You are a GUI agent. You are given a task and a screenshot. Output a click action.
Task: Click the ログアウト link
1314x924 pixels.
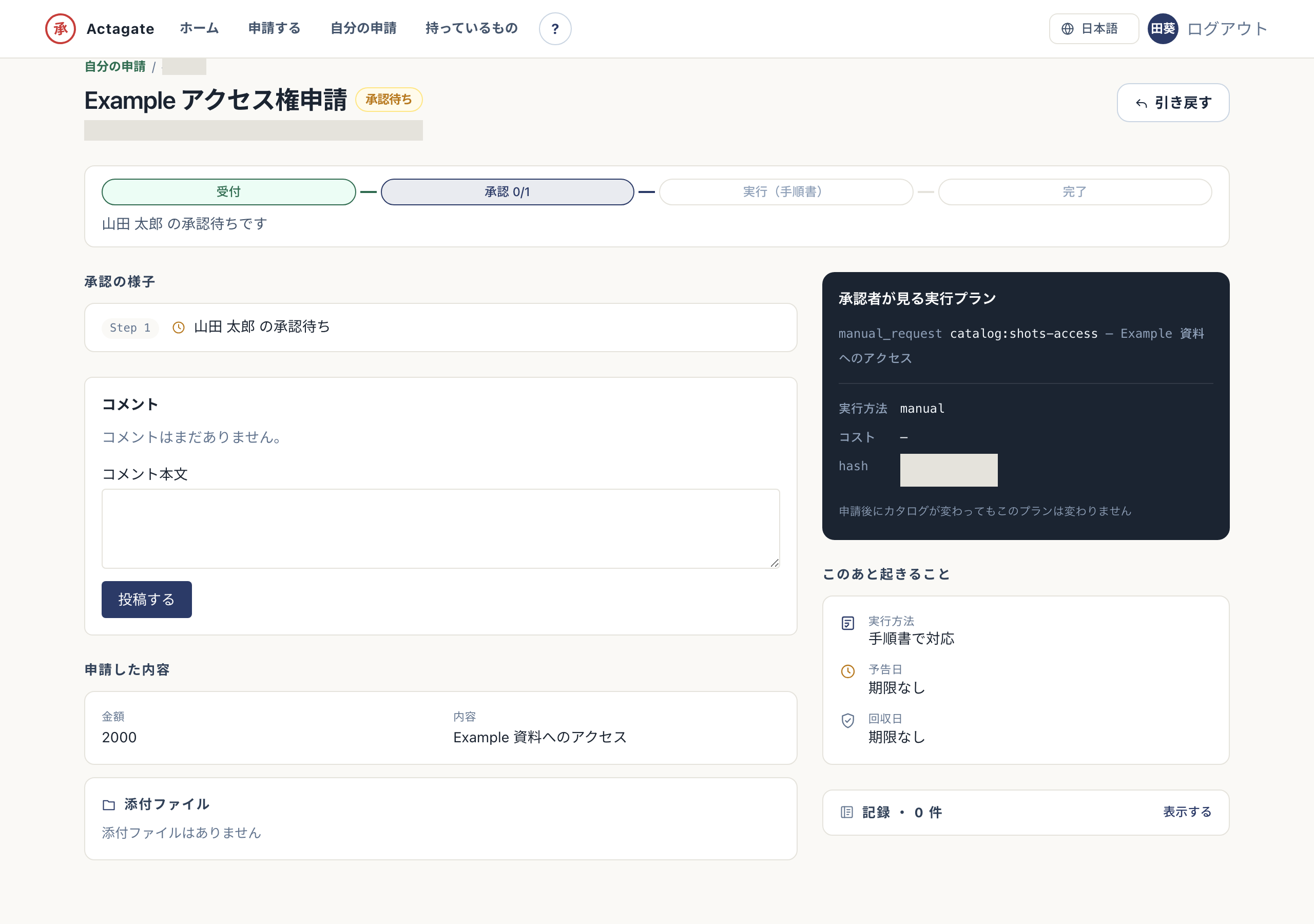[1227, 29]
